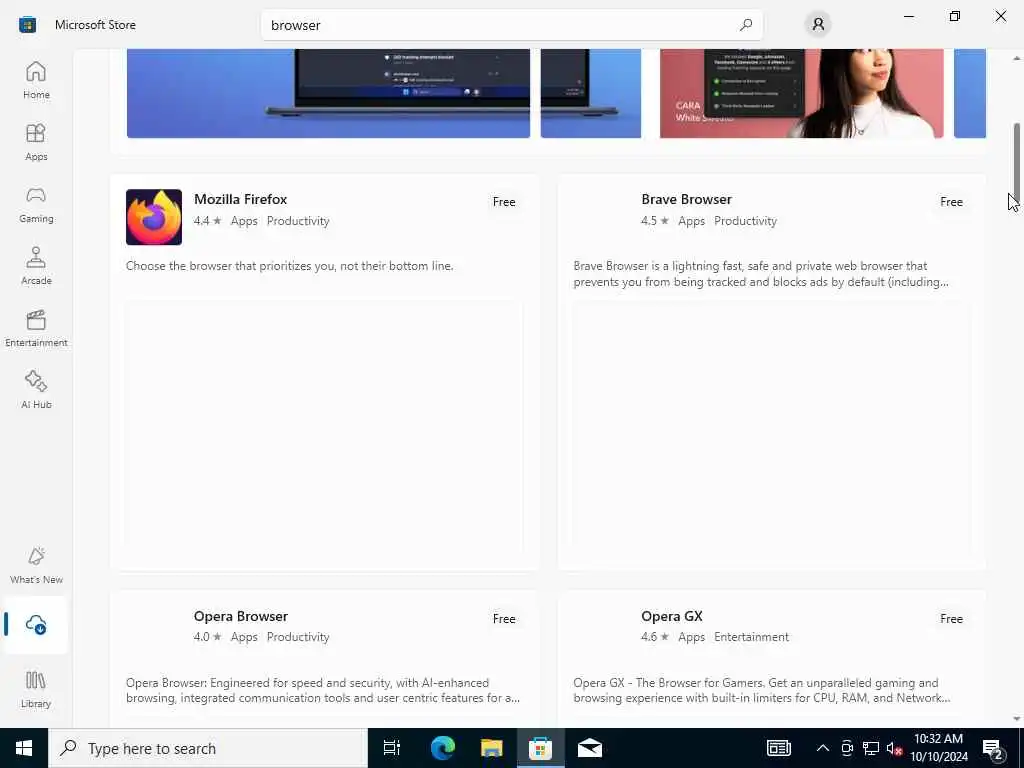Click Entertainment category on Opera GX card

tap(751, 637)
